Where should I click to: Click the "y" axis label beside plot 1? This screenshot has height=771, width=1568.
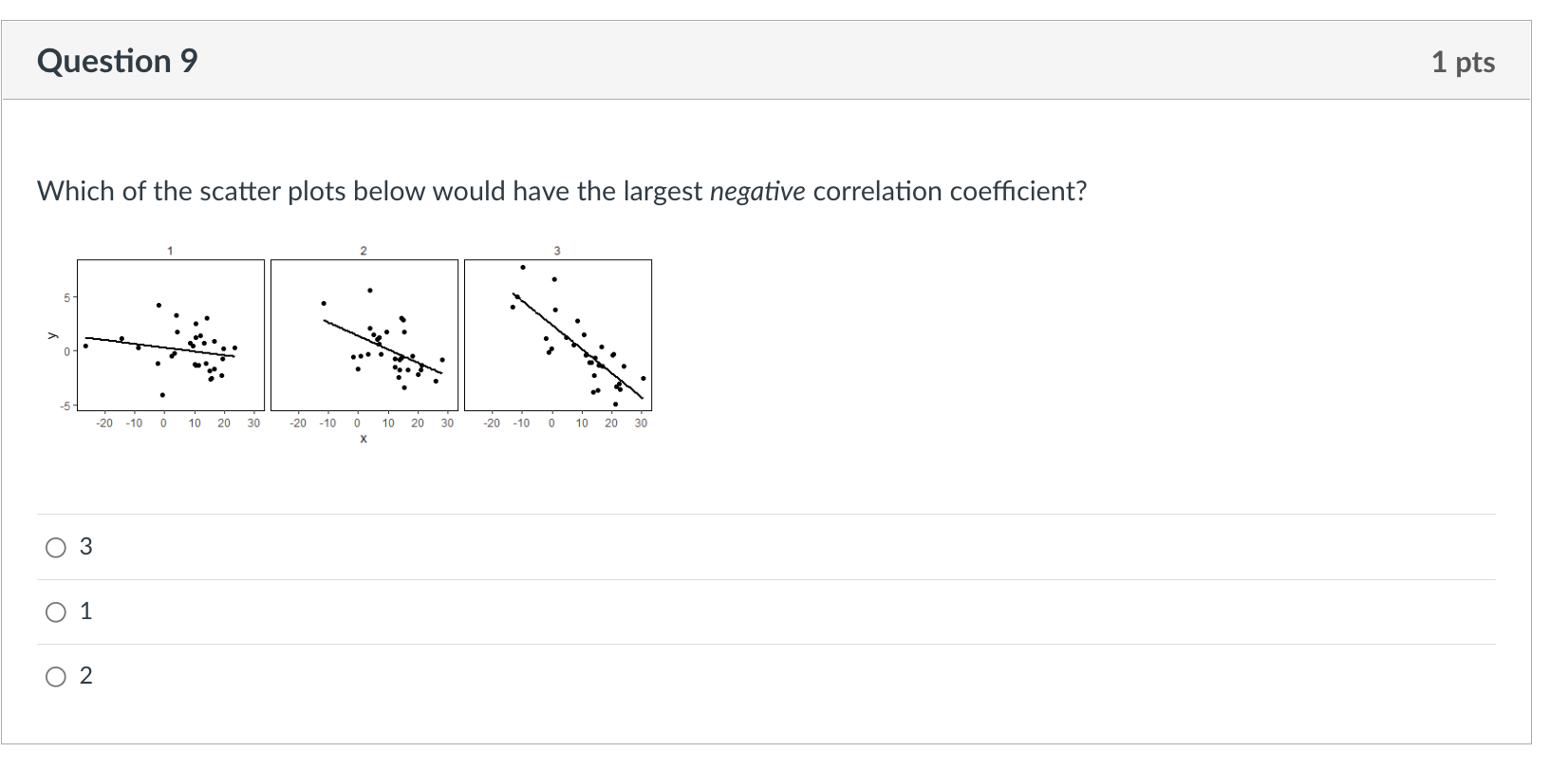pyautogui.click(x=54, y=335)
